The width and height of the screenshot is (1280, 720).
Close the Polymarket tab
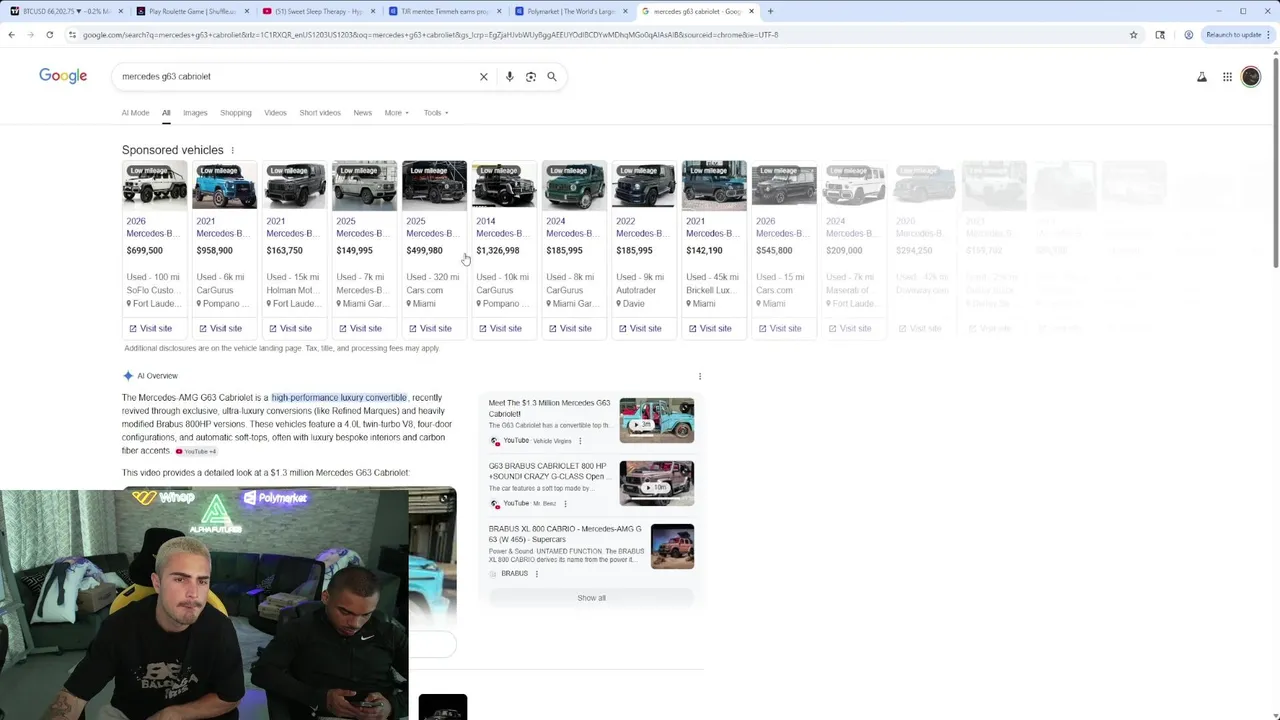pyautogui.click(x=625, y=12)
